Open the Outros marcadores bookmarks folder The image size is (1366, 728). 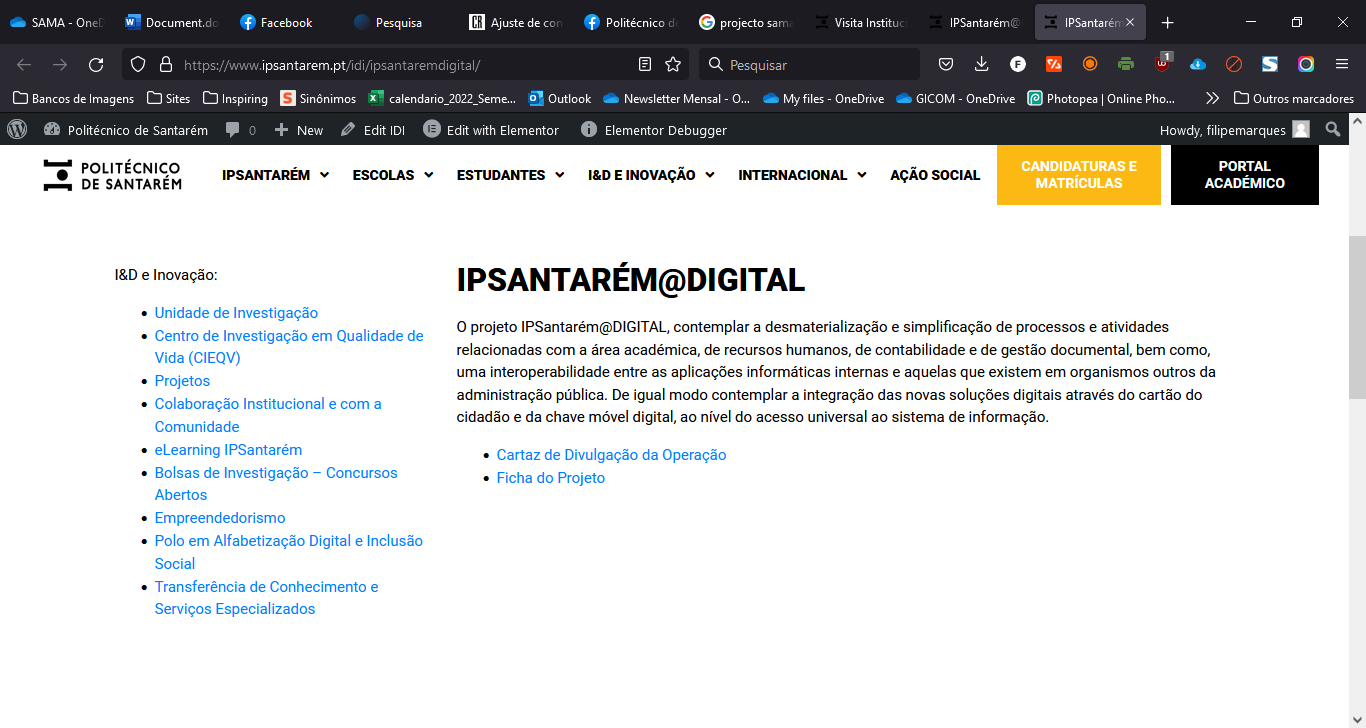coord(1294,98)
